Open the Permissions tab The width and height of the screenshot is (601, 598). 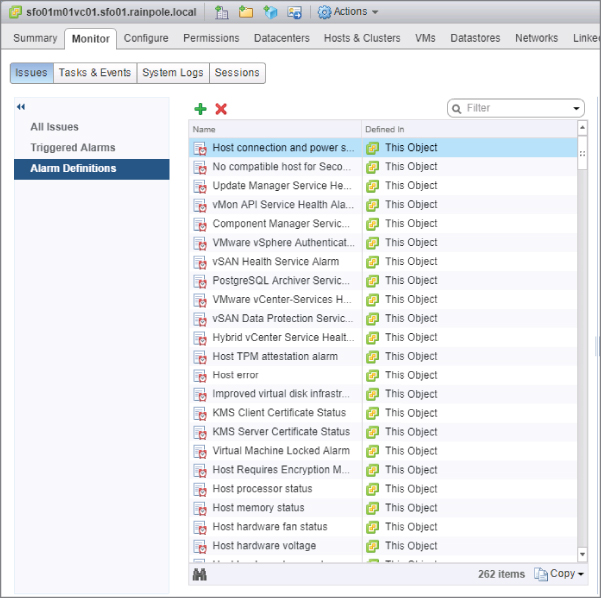(x=211, y=38)
